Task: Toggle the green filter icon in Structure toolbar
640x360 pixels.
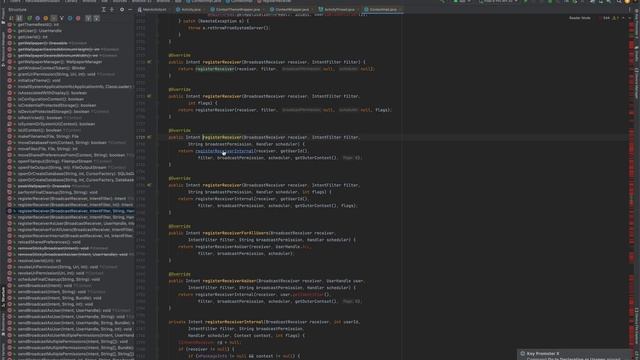Action: 29,18
